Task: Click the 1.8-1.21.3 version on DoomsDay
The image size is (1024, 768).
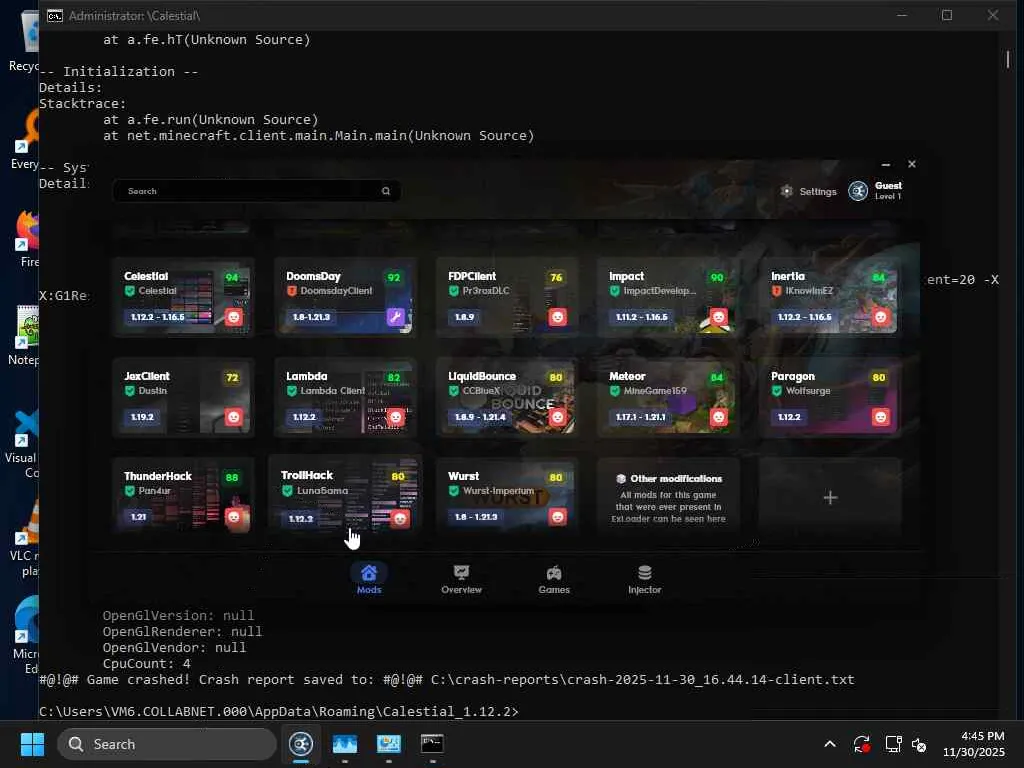Action: click(x=311, y=317)
